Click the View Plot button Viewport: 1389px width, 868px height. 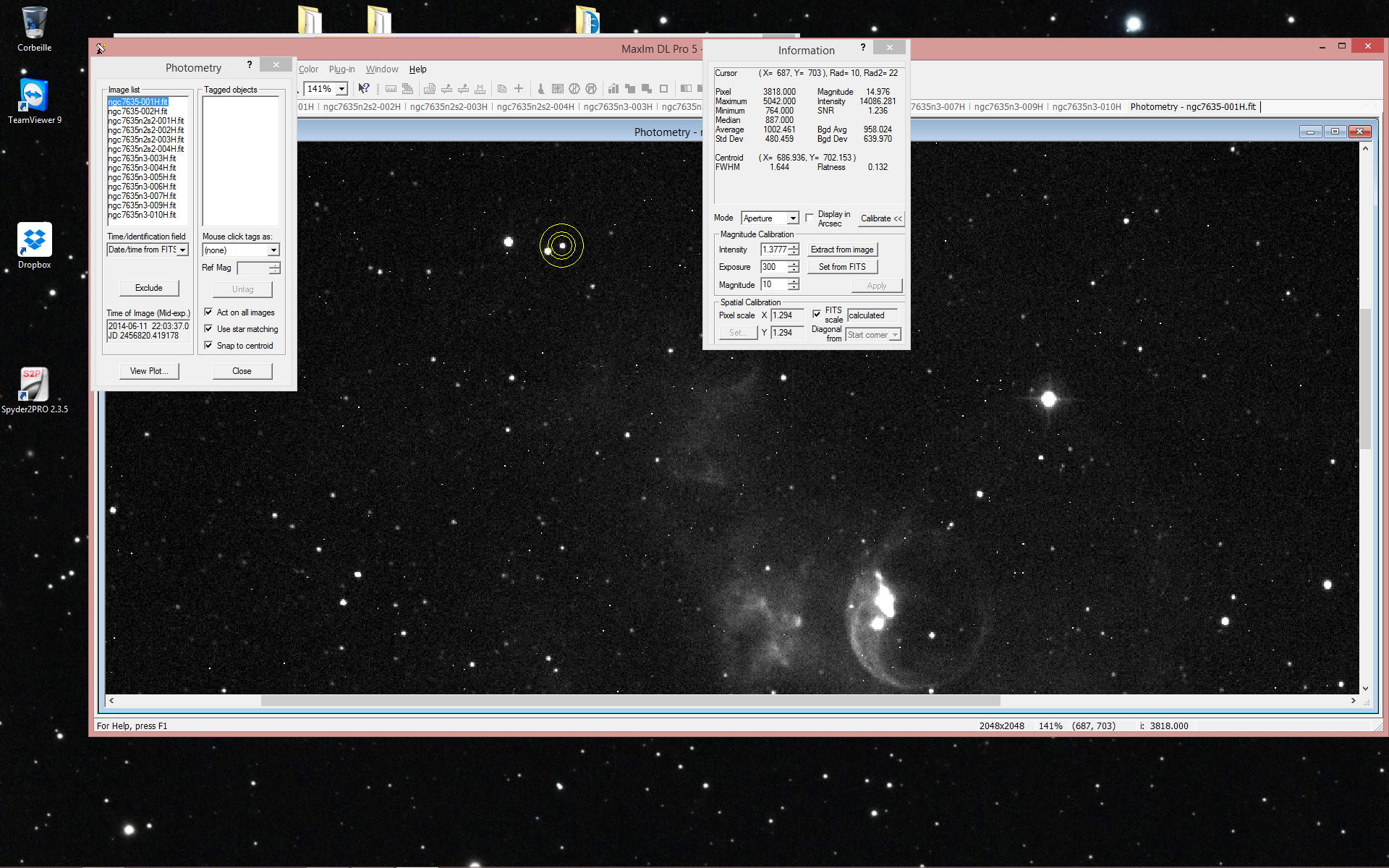point(149,371)
